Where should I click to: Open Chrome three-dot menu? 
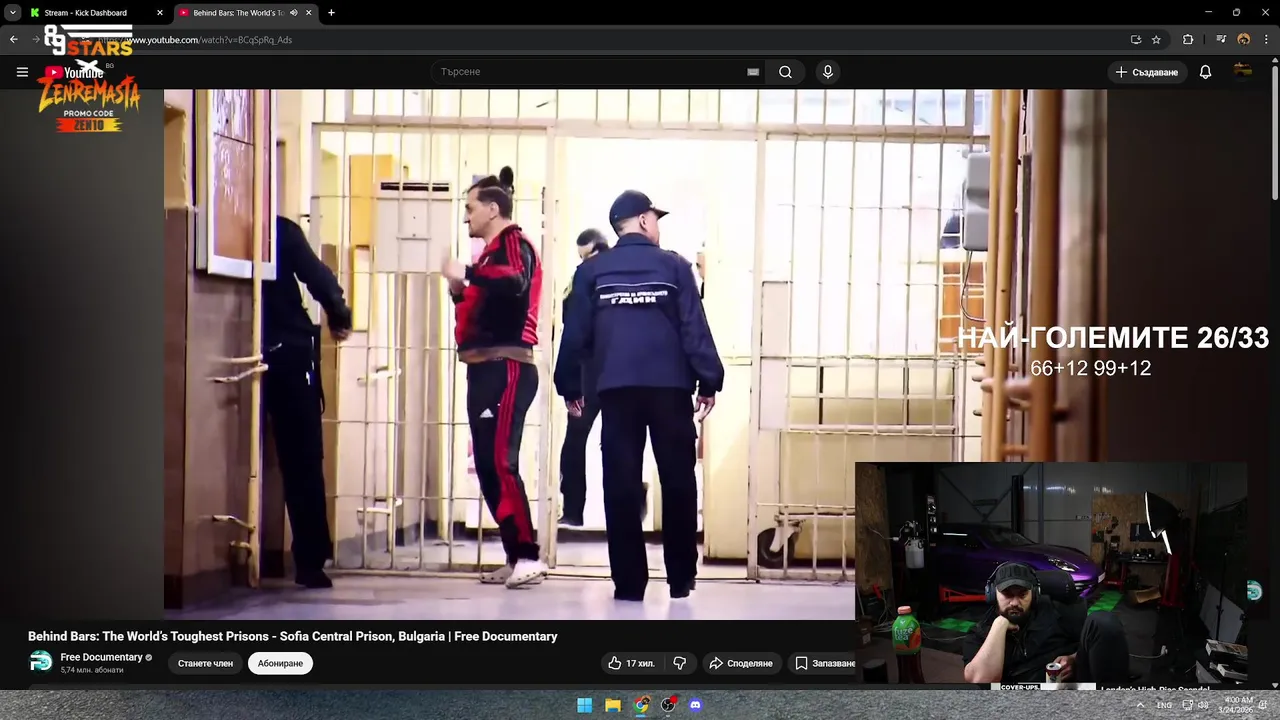[1265, 40]
